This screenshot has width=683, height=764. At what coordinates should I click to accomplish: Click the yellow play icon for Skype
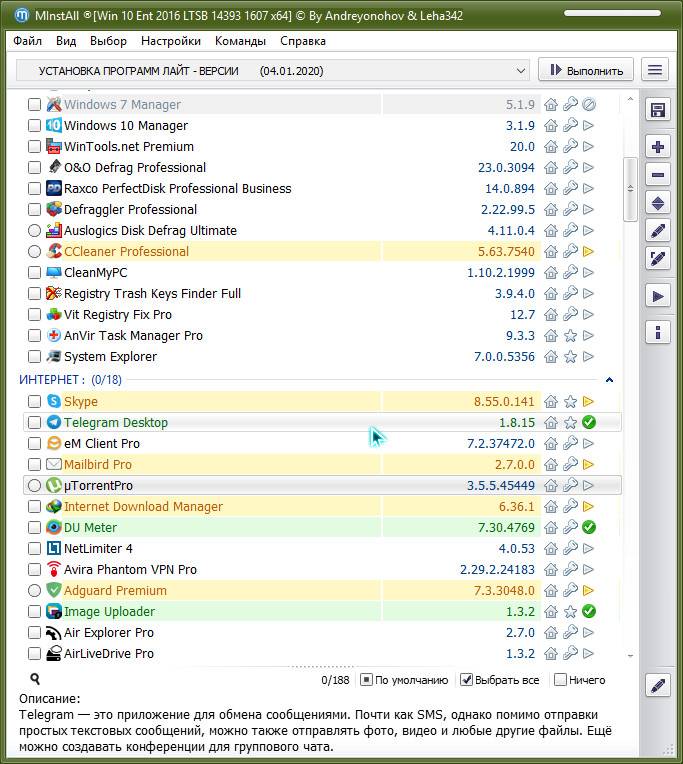(x=588, y=401)
